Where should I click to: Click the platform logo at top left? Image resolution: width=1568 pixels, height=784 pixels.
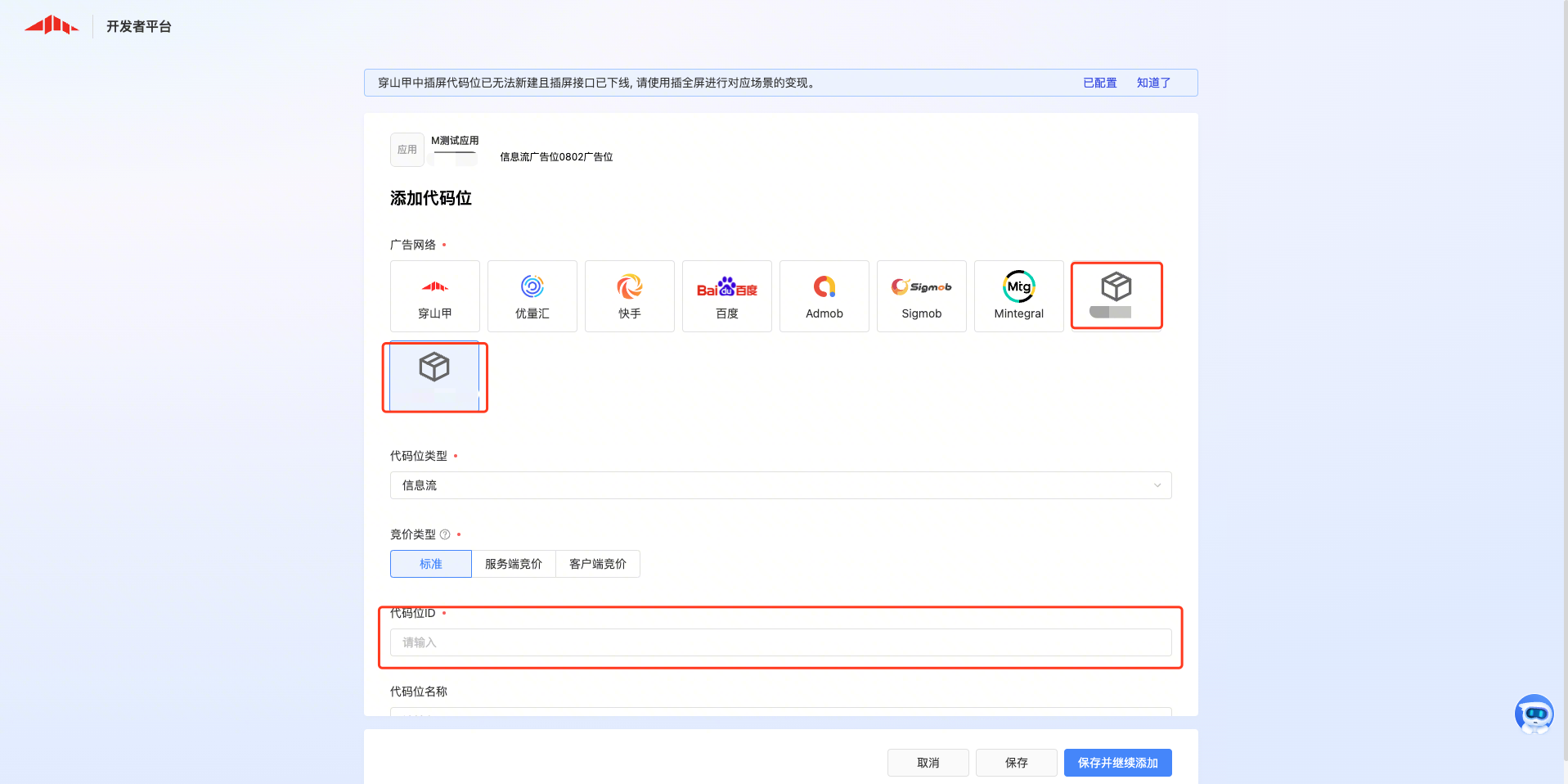click(52, 26)
